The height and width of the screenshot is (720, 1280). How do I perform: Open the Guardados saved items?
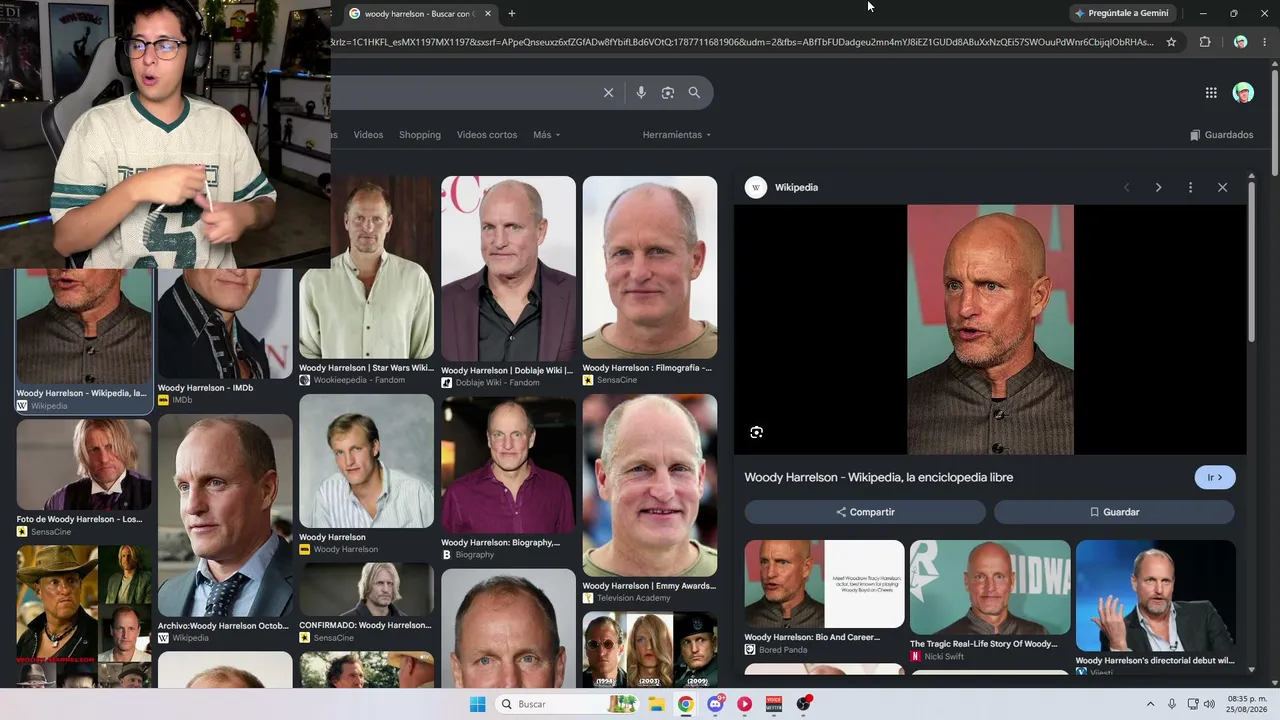coord(1221,135)
